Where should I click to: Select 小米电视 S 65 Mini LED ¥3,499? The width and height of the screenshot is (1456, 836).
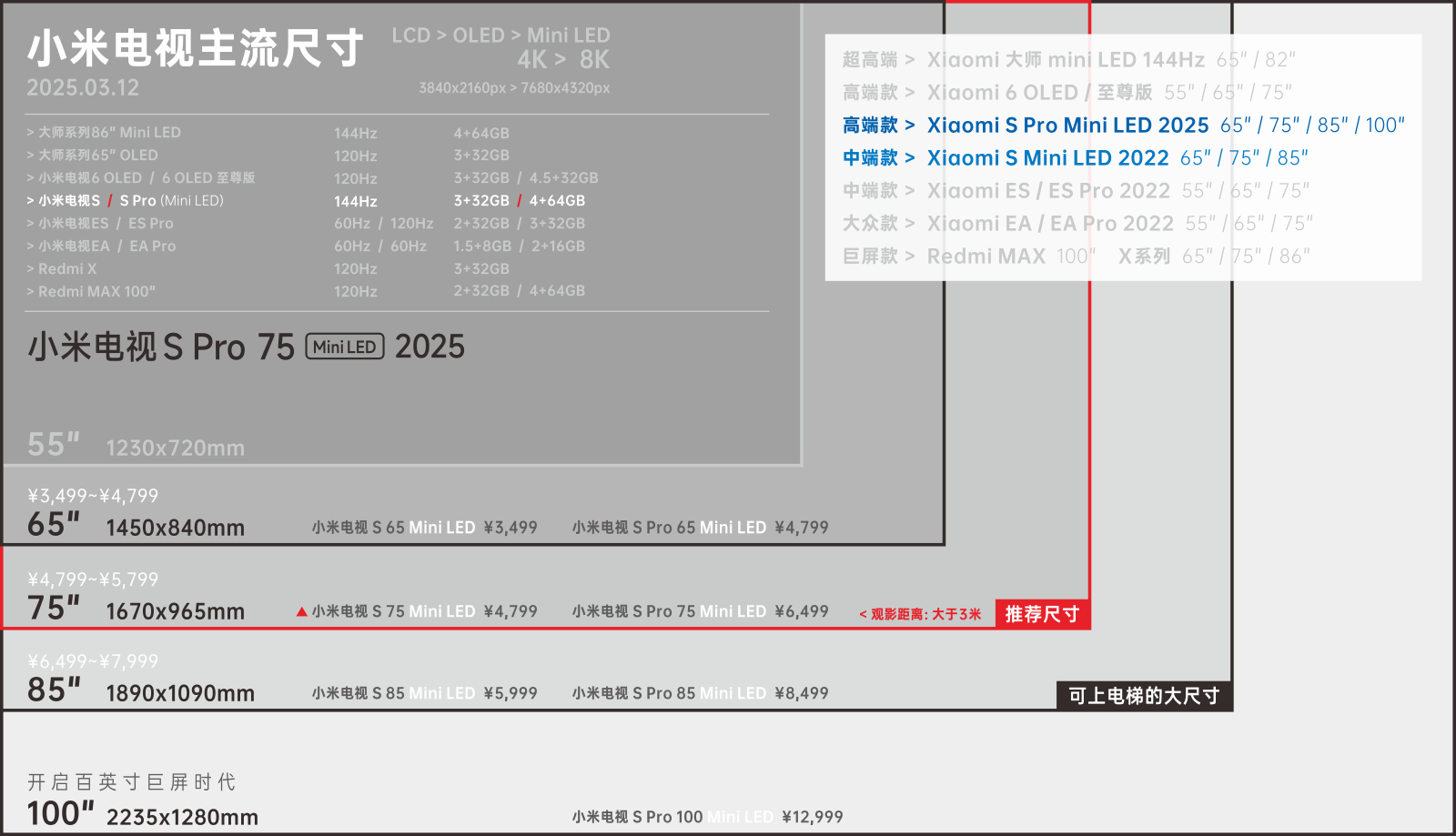[425, 528]
